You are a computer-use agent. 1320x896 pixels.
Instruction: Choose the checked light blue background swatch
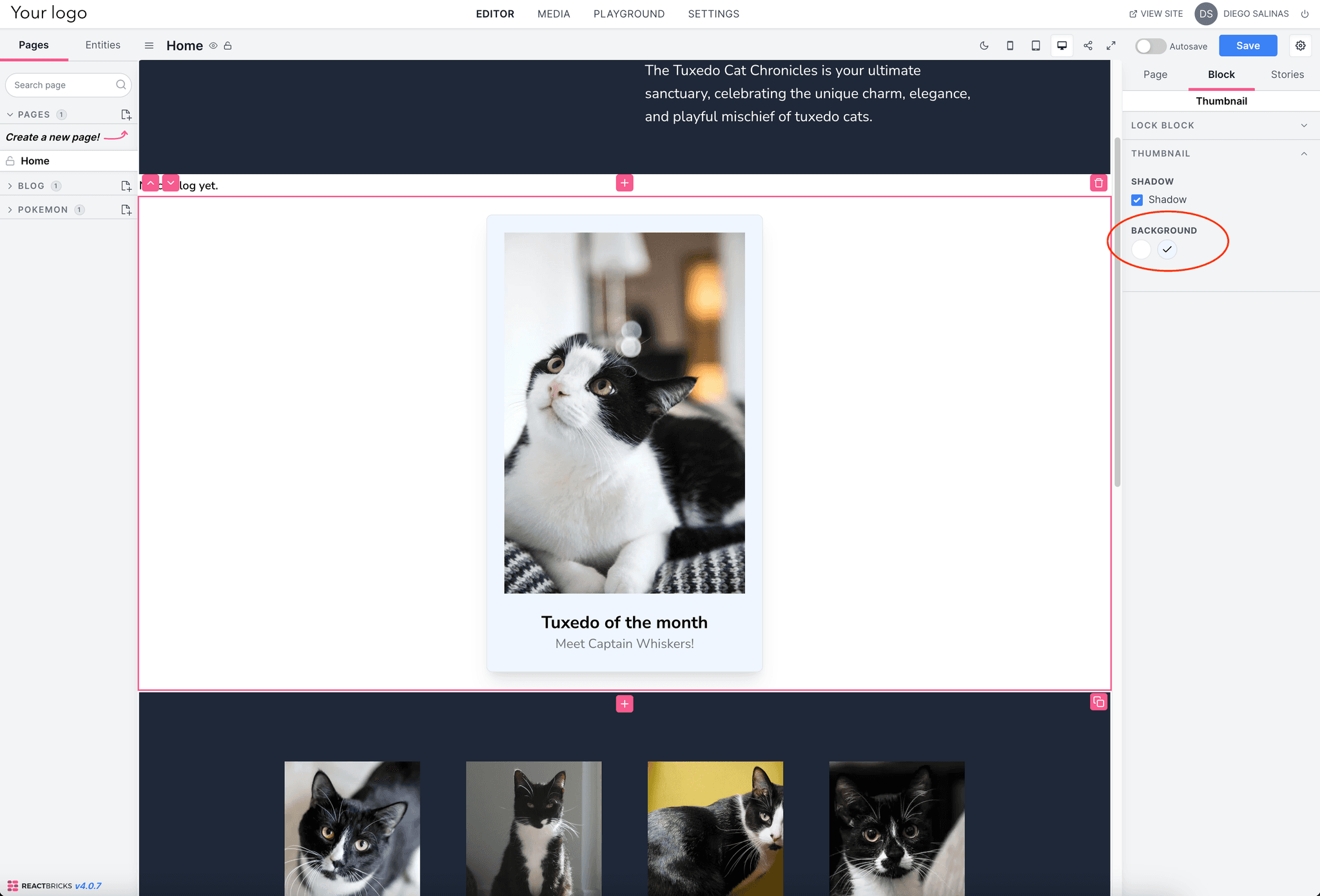(x=1167, y=249)
